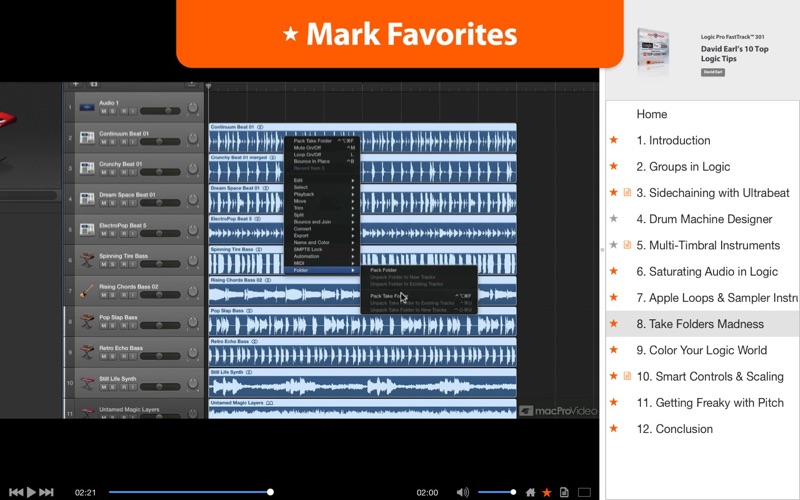Screen dimensions: 800x500
Task: Click the ElectroPop Beat 5 track icon
Action: coord(87,230)
